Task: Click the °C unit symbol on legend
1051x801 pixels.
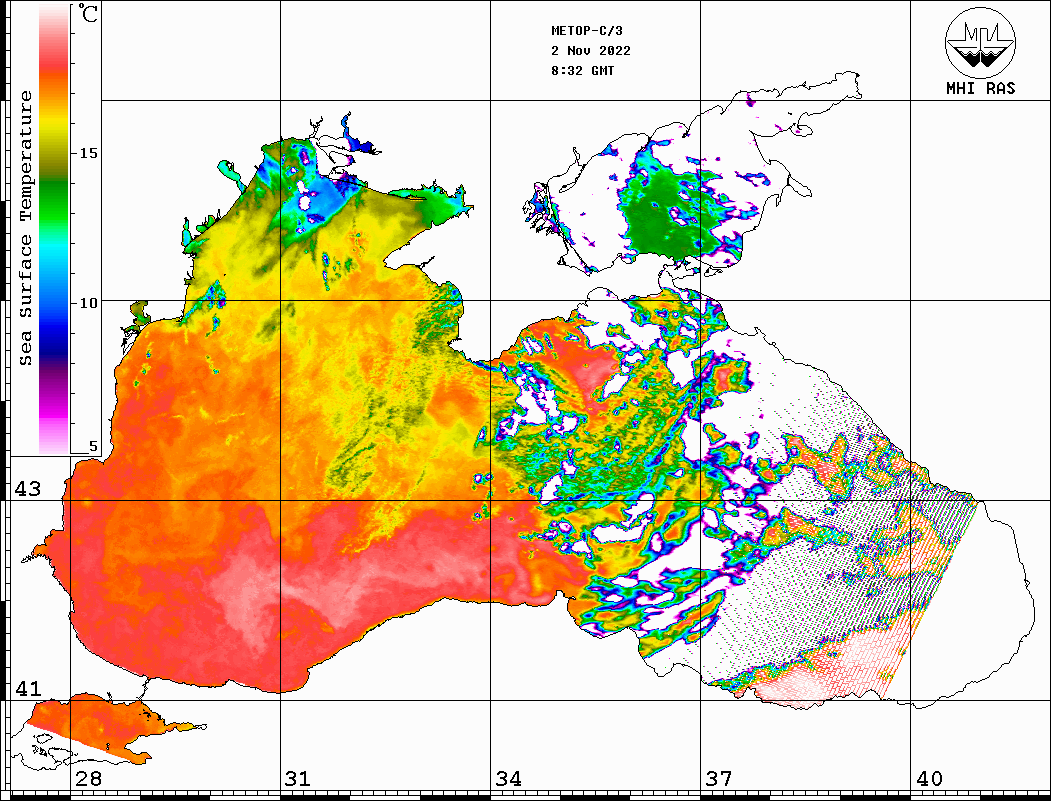Action: pos(89,16)
